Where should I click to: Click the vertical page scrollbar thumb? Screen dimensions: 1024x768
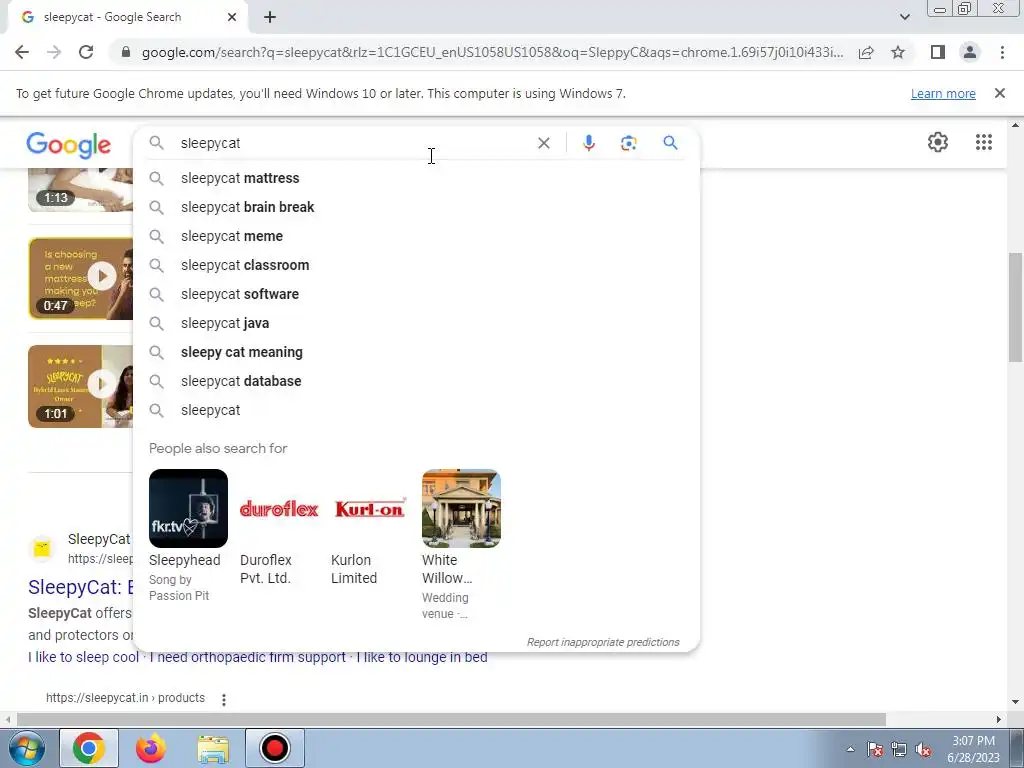(1015, 307)
